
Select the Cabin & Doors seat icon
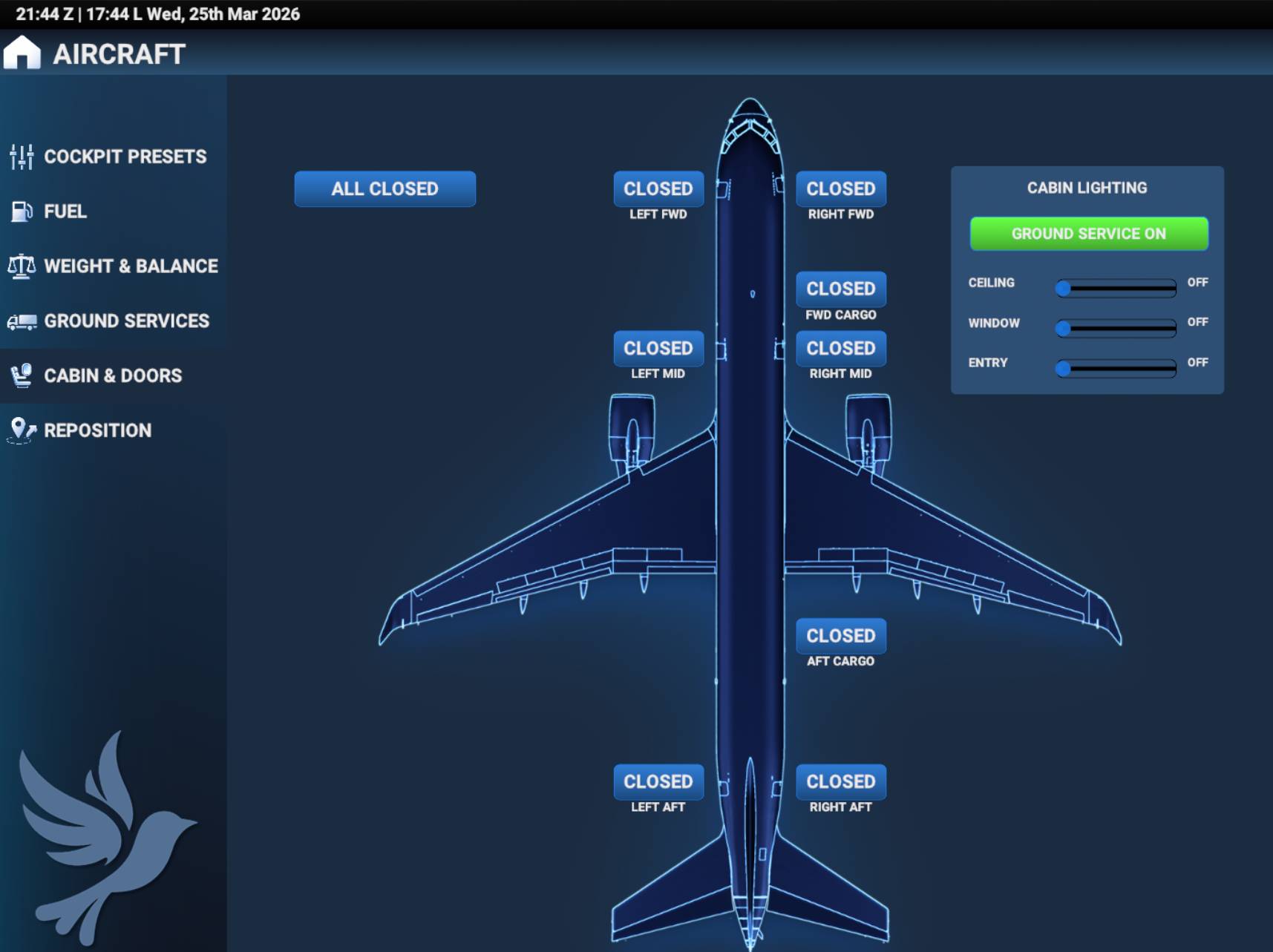coord(22,375)
